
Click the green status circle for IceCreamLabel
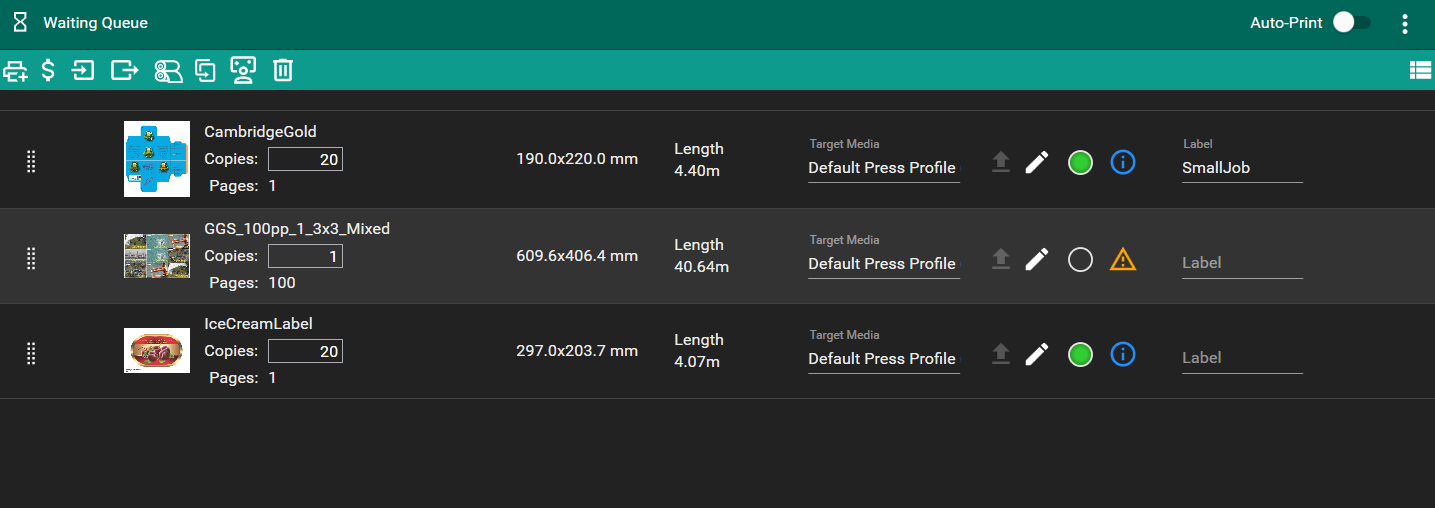[x=1080, y=354]
